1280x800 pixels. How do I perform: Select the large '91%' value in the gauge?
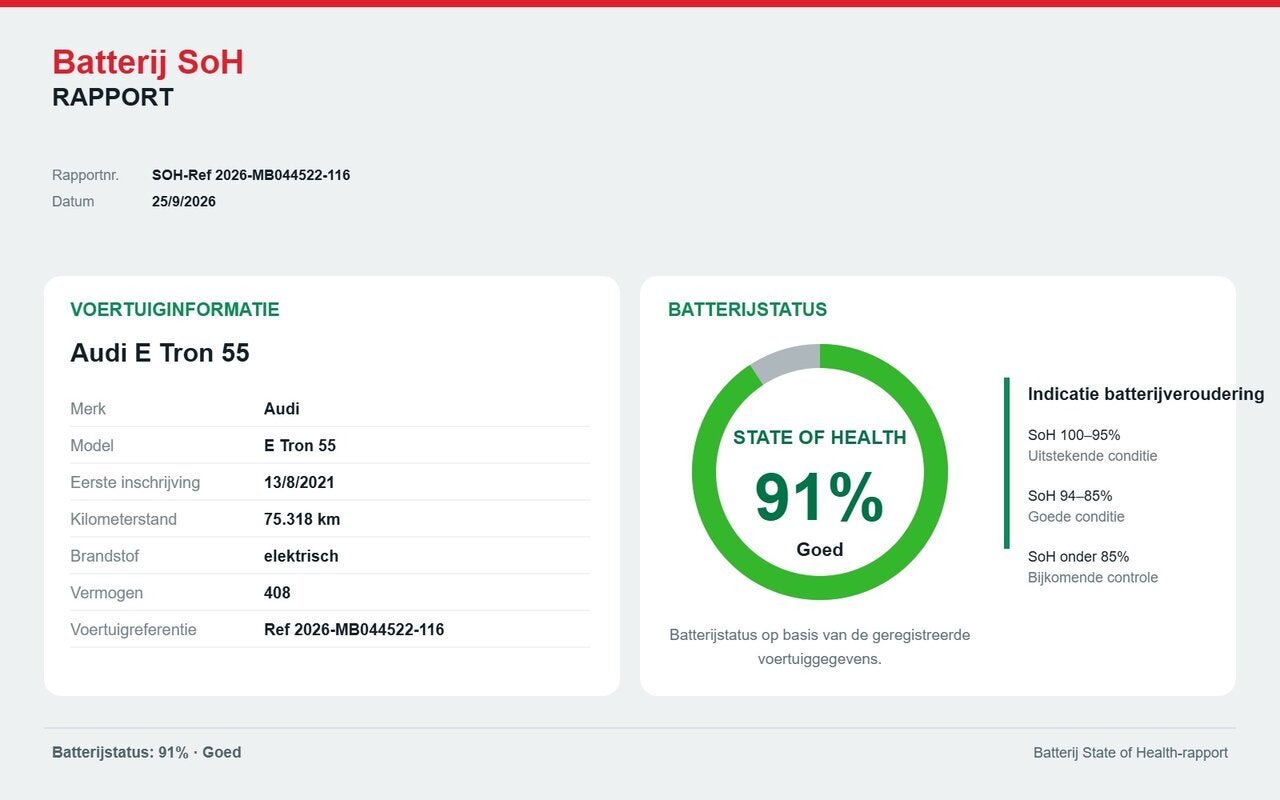(x=820, y=497)
